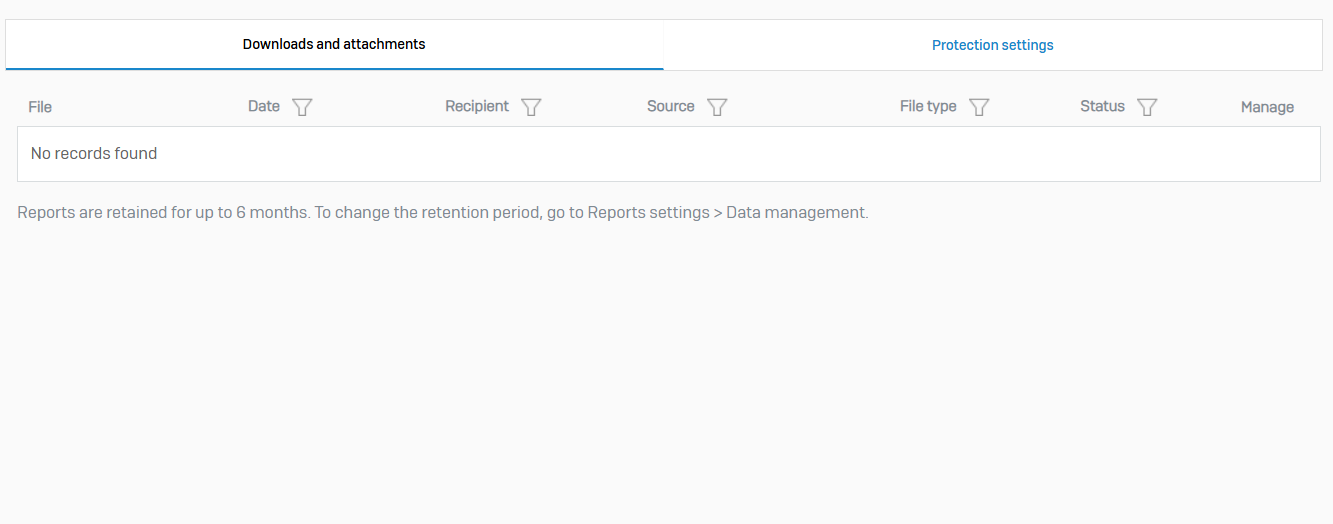Click the Manage column header
The image size is (1333, 524).
(1267, 107)
